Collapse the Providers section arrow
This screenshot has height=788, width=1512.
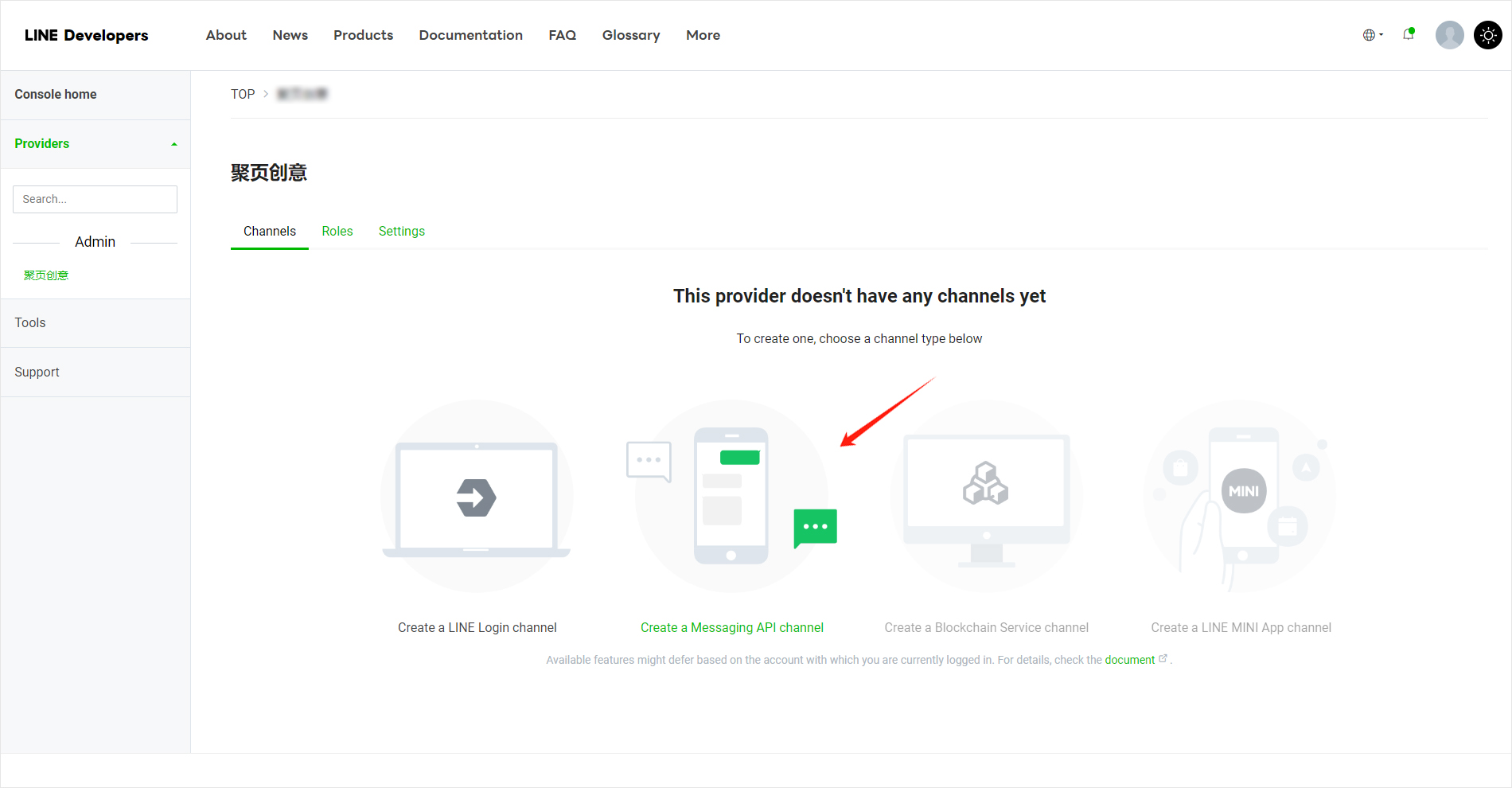click(x=174, y=144)
